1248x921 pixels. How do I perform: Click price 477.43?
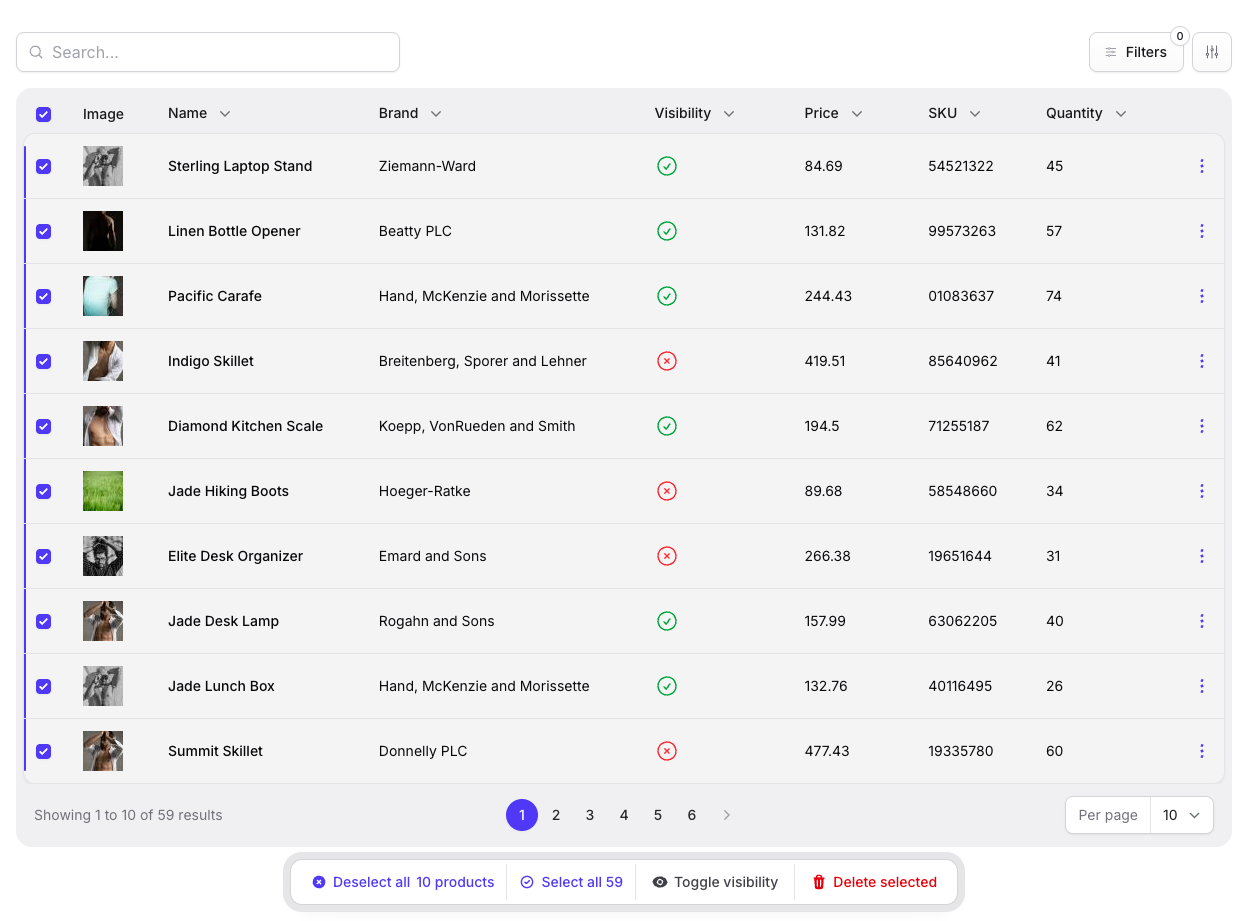click(827, 751)
